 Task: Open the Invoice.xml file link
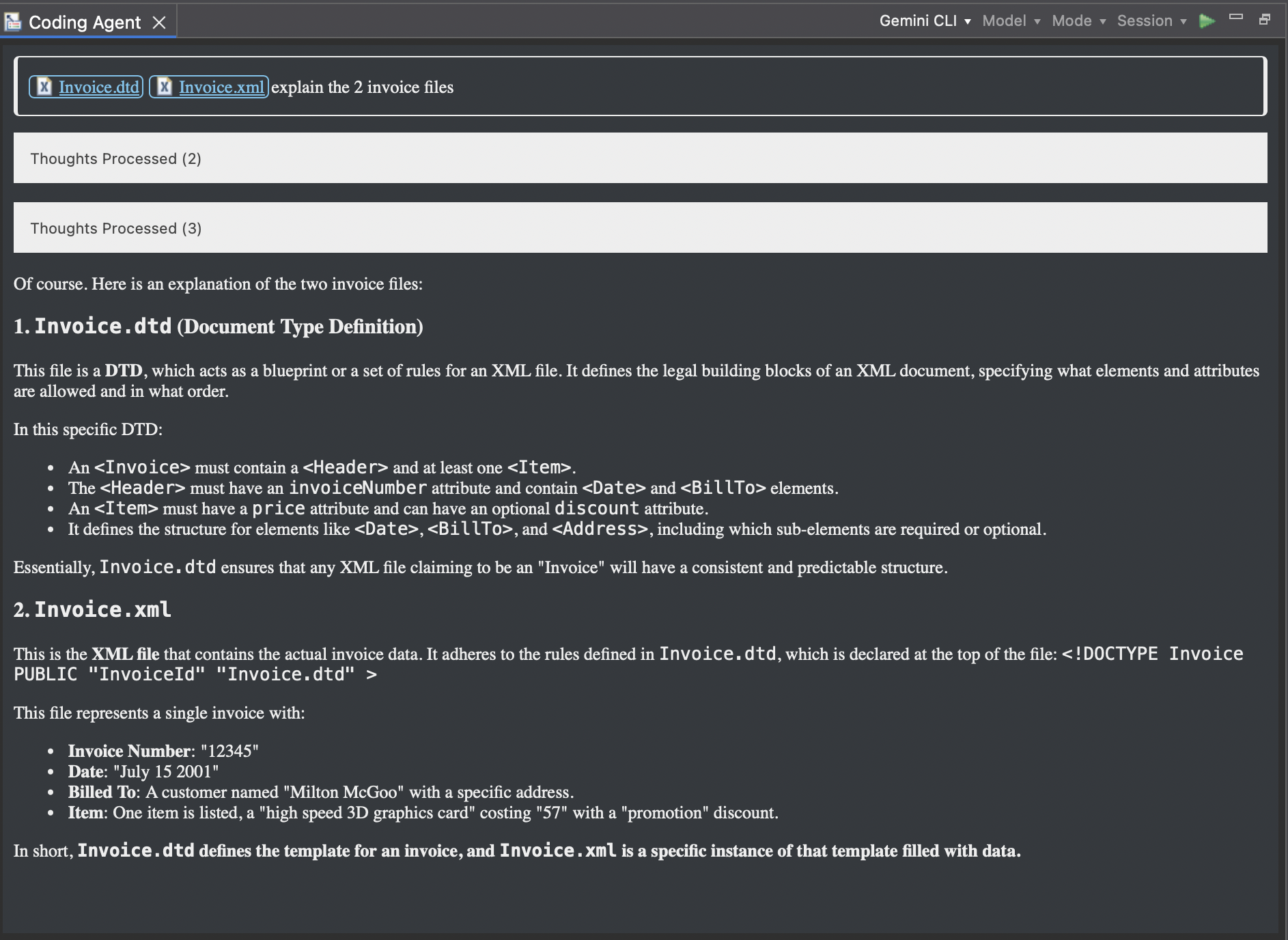pyautogui.click(x=221, y=87)
